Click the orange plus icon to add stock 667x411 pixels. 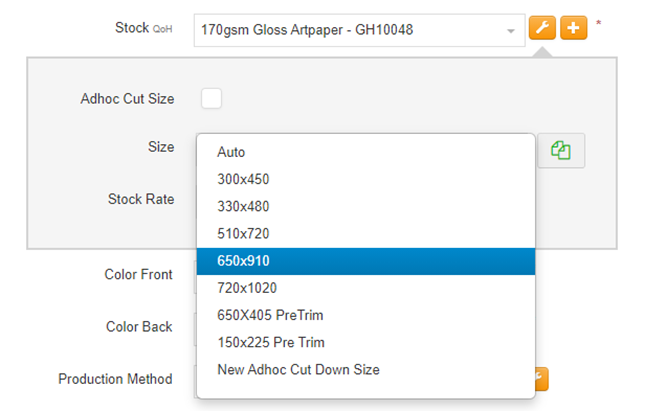pos(573,29)
